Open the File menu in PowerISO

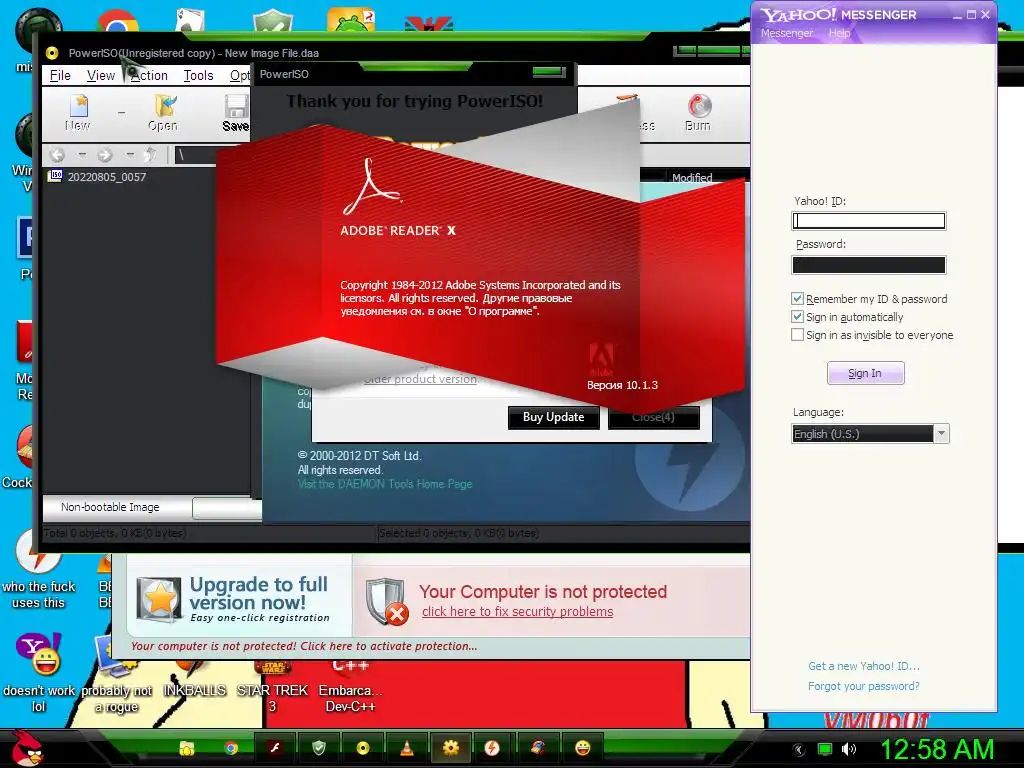60,76
